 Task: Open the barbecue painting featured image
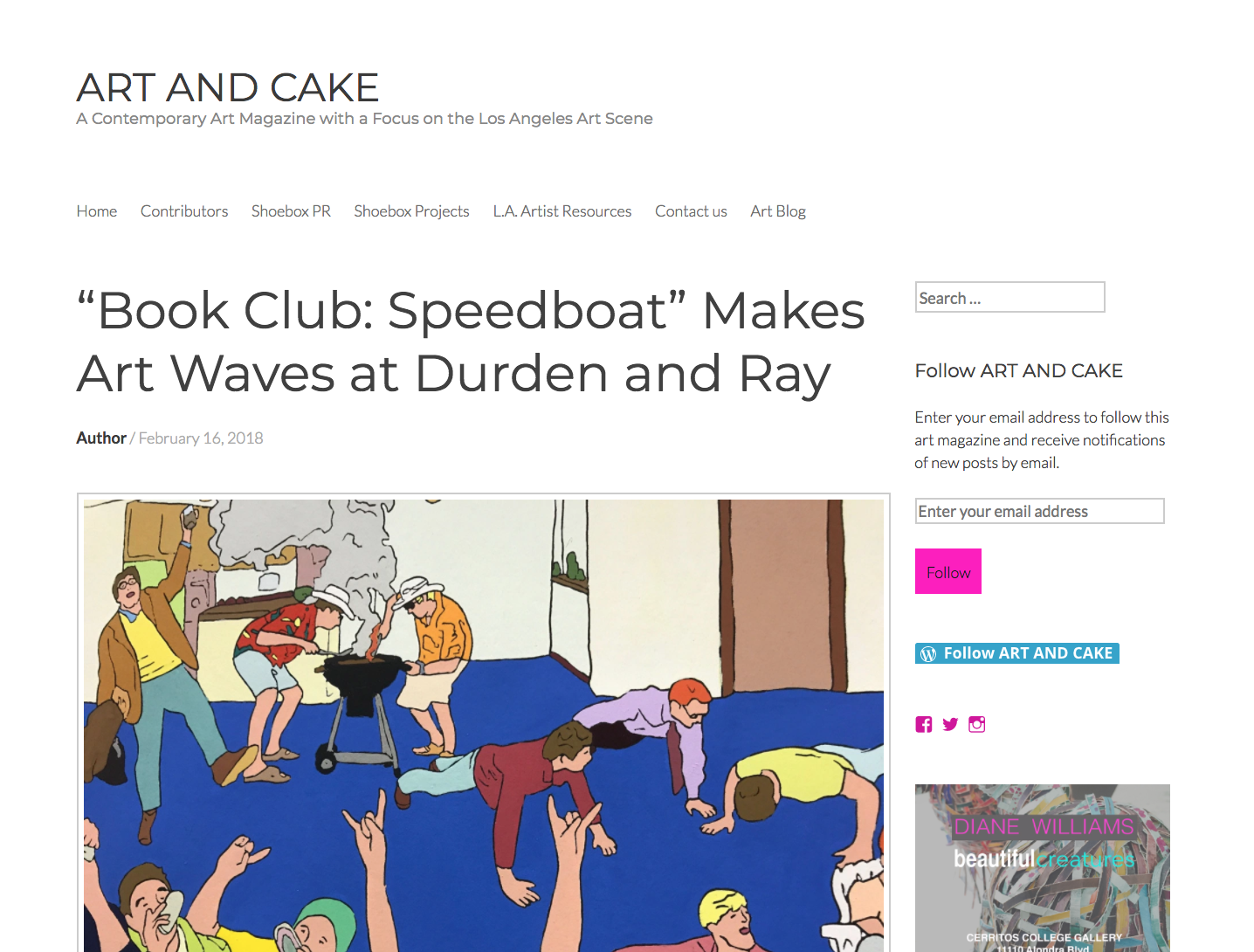point(484,723)
